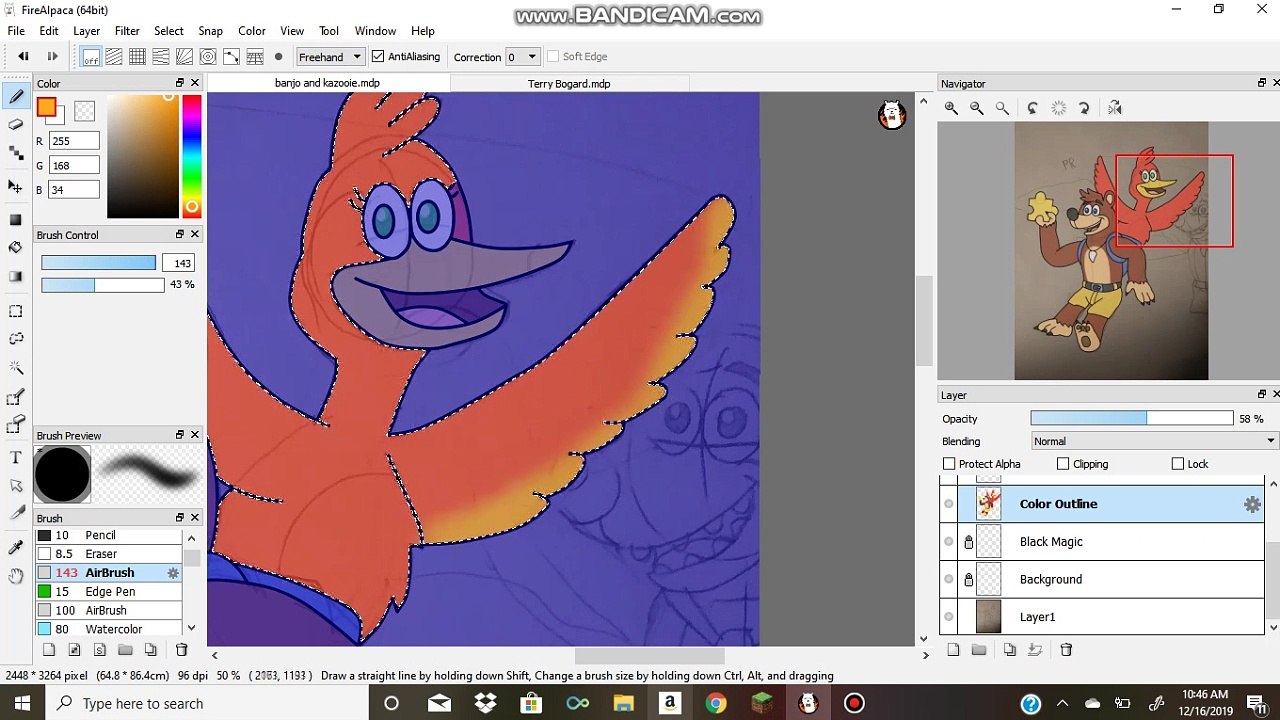Click the Undo arrow in toolbar
Image resolution: width=1280 pixels, height=720 pixels.
(x=23, y=57)
